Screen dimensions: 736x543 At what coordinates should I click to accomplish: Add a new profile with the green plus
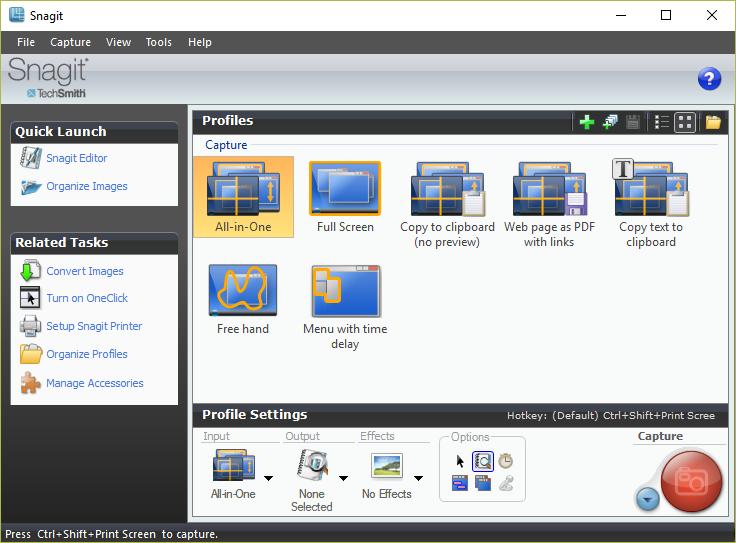(x=586, y=122)
